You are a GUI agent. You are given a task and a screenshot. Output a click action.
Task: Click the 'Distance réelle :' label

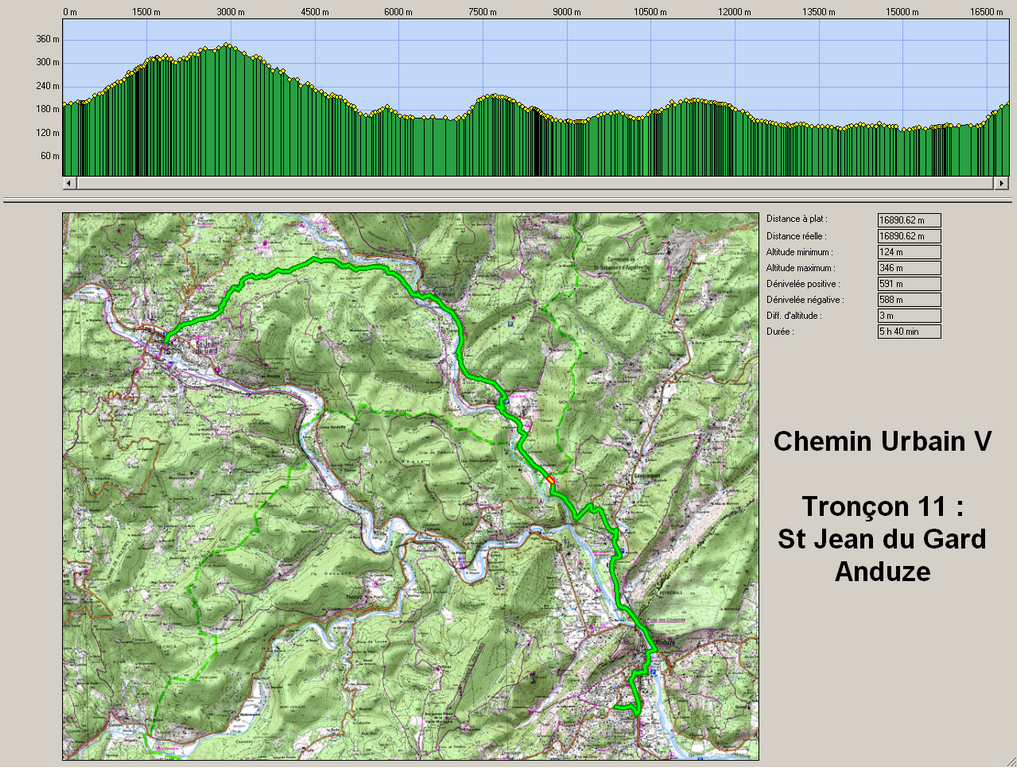[x=796, y=236]
